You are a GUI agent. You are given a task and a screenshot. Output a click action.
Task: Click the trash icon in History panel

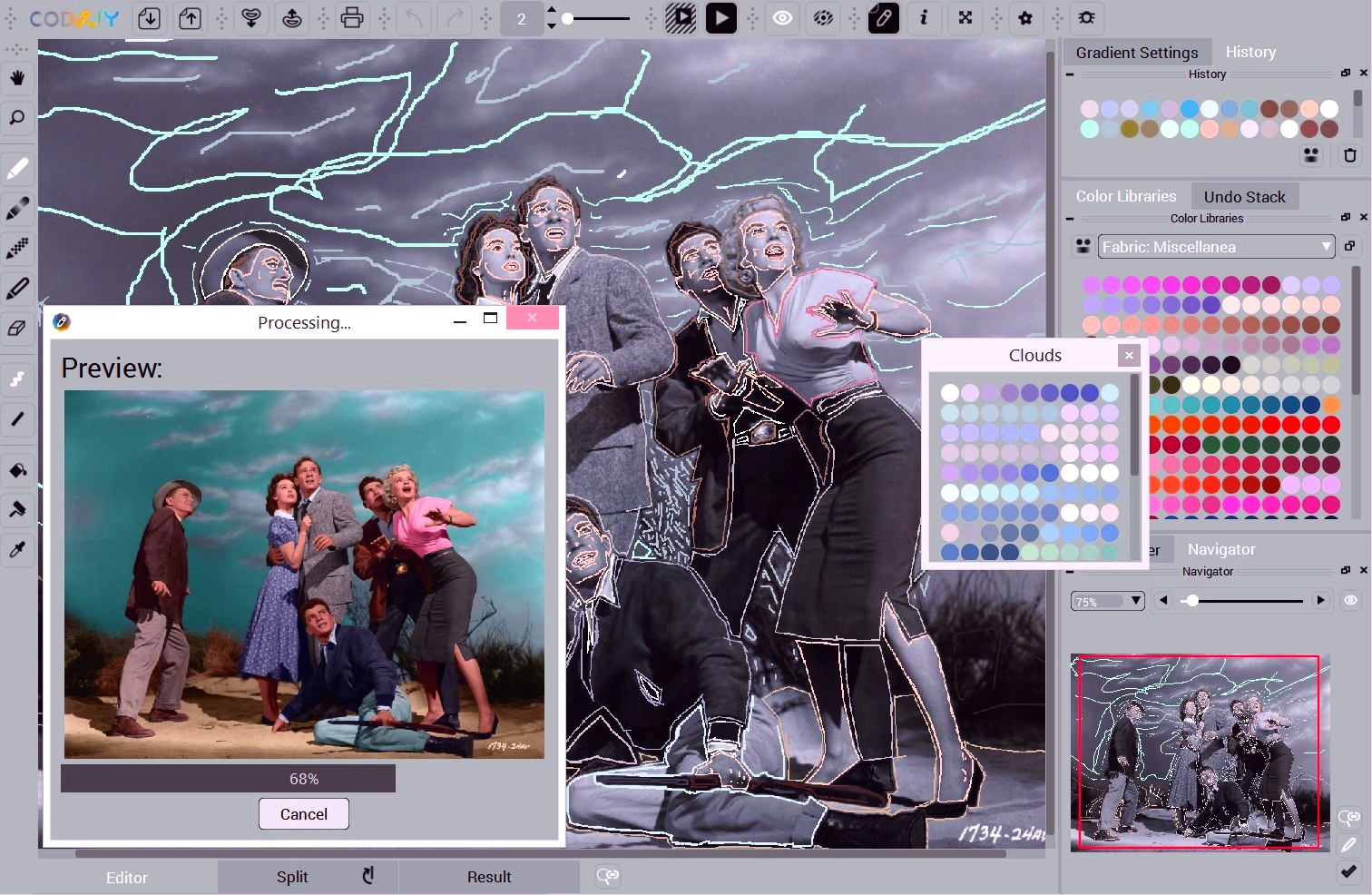(x=1350, y=155)
